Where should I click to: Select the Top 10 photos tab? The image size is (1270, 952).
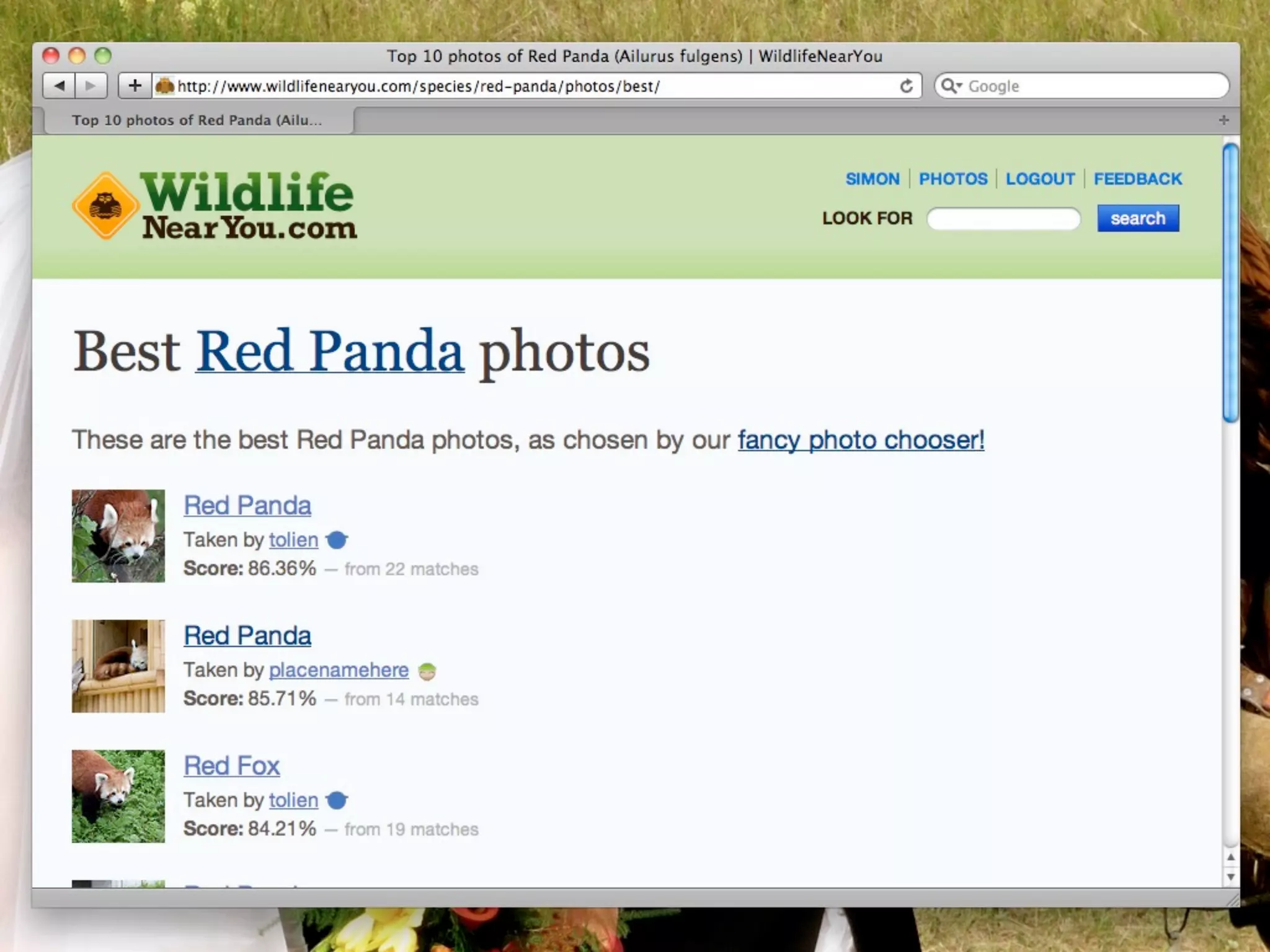197,120
